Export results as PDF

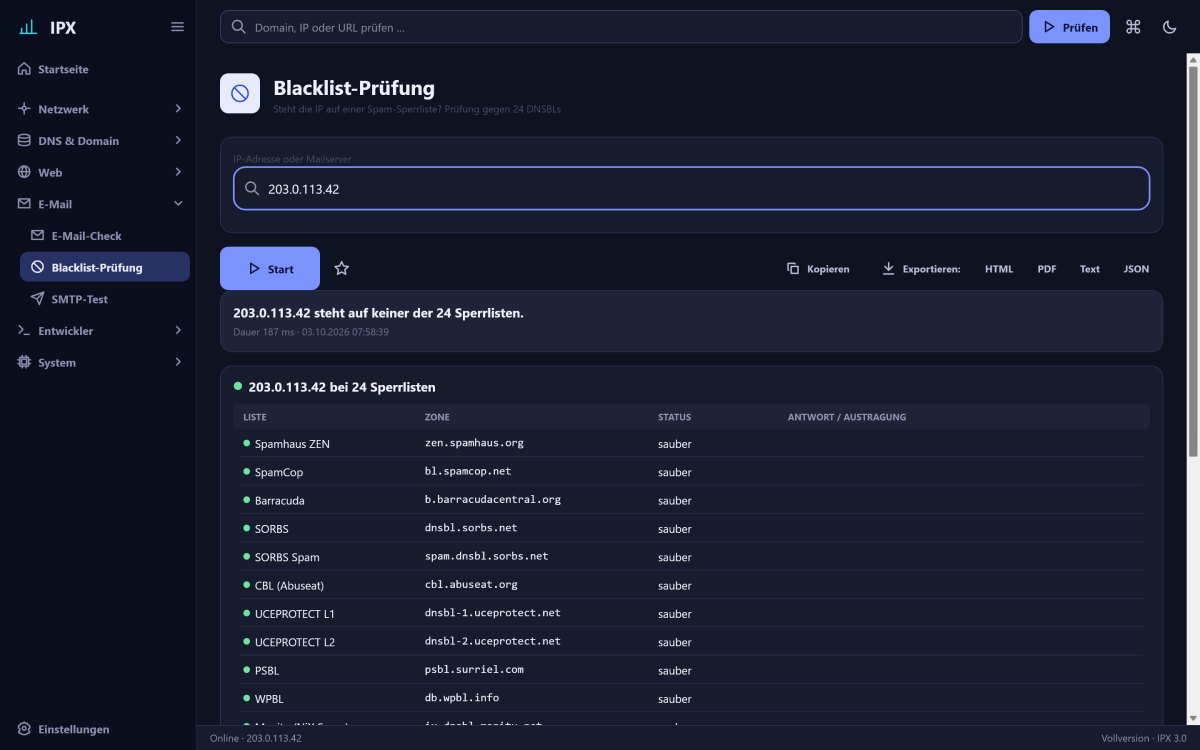(1047, 268)
